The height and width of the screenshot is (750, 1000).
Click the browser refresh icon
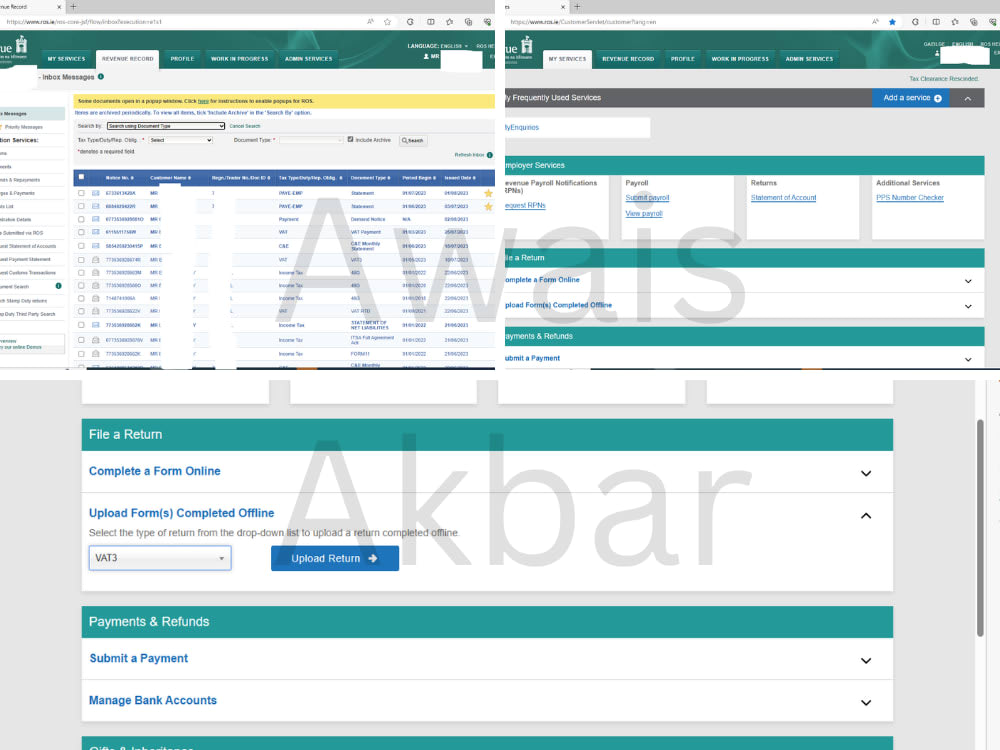pyautogui.click(x=411, y=21)
